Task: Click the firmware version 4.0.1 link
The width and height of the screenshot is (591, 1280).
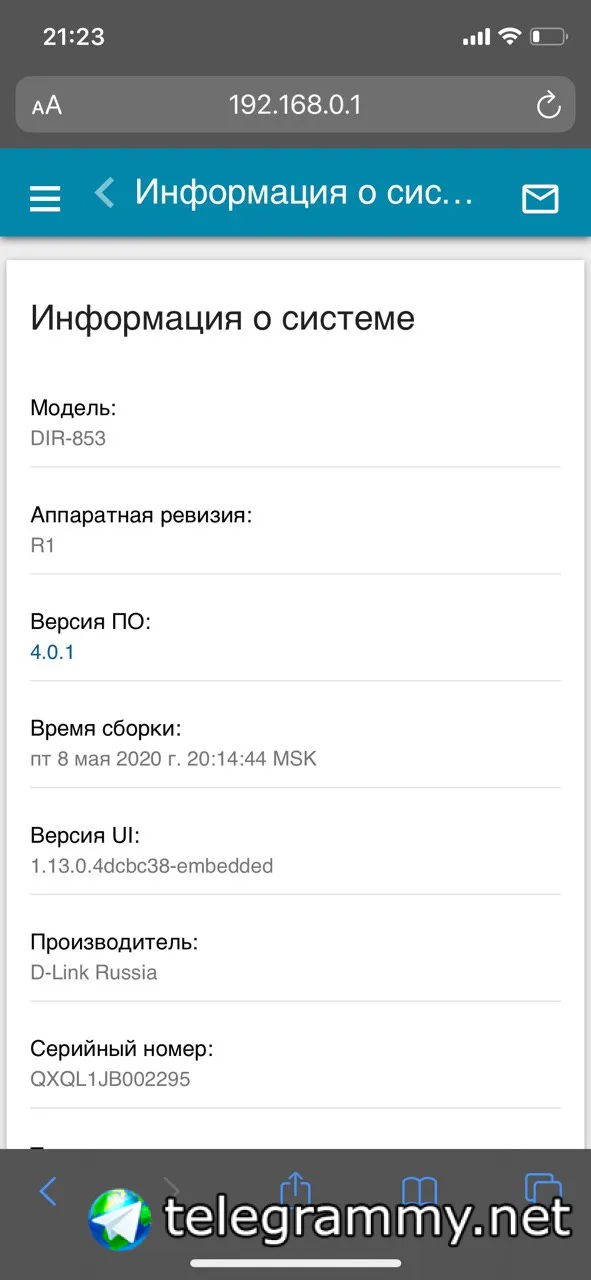Action: 52,652
